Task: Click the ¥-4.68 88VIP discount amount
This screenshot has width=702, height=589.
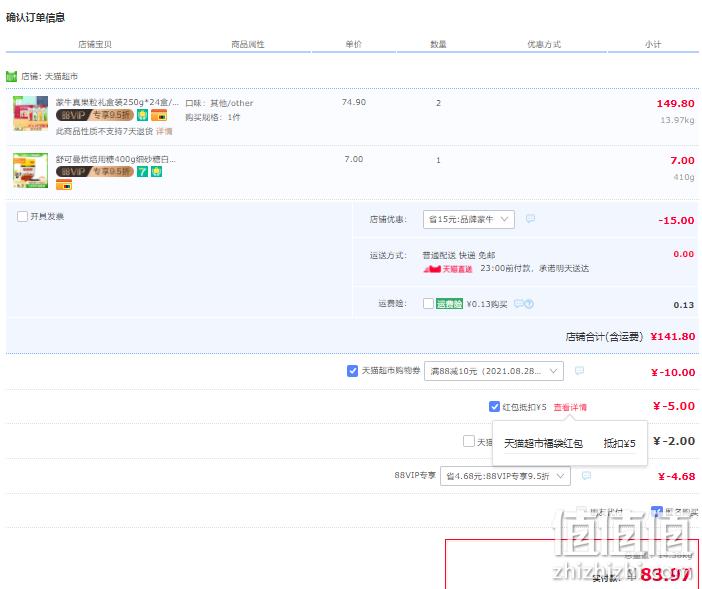Action: click(676, 477)
